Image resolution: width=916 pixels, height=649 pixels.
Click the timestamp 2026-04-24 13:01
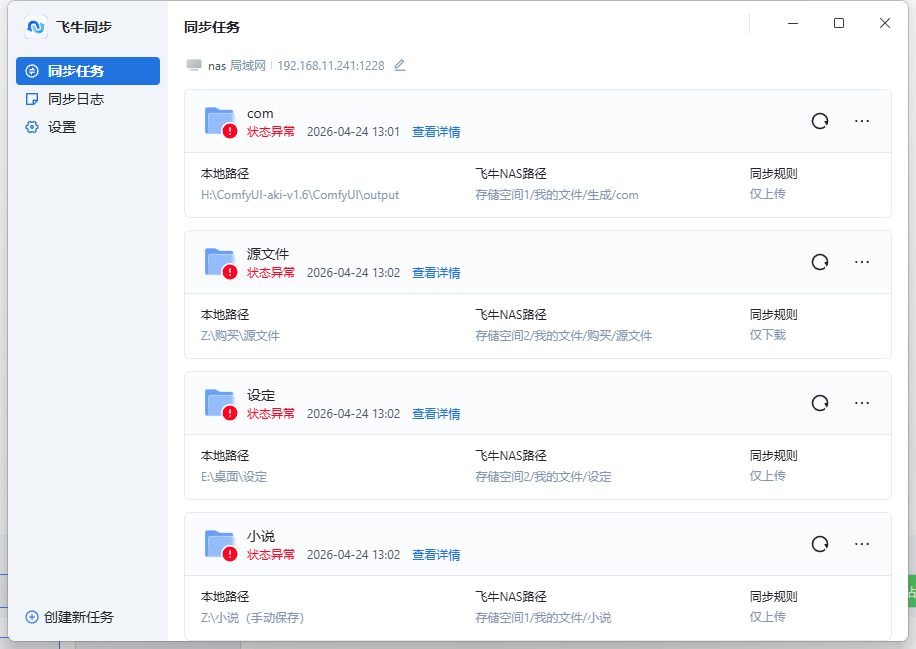(353, 131)
